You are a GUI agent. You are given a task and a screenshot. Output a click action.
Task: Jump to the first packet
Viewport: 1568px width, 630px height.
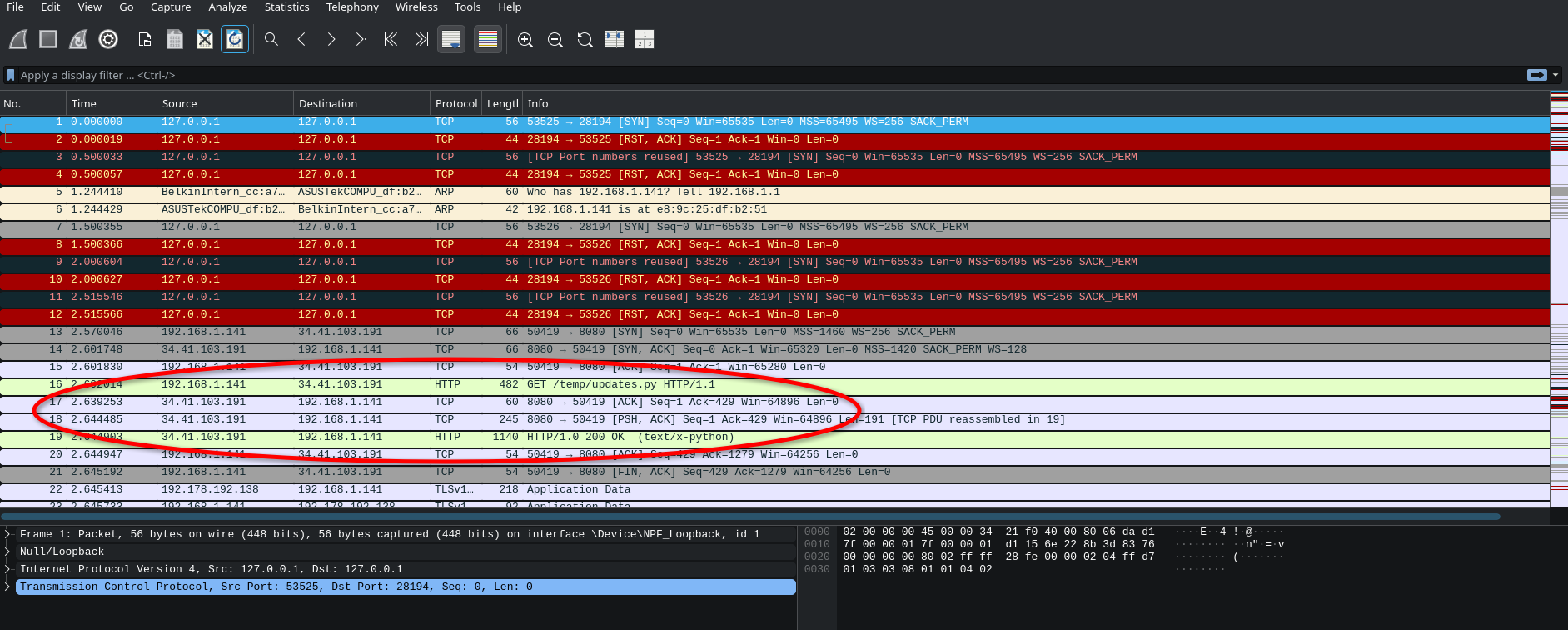pyautogui.click(x=391, y=39)
